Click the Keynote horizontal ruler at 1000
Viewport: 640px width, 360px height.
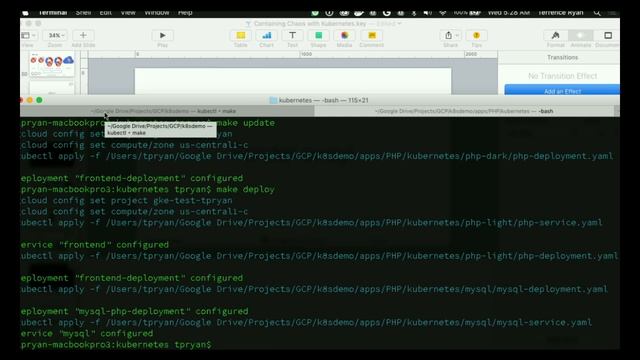[x=306, y=54]
